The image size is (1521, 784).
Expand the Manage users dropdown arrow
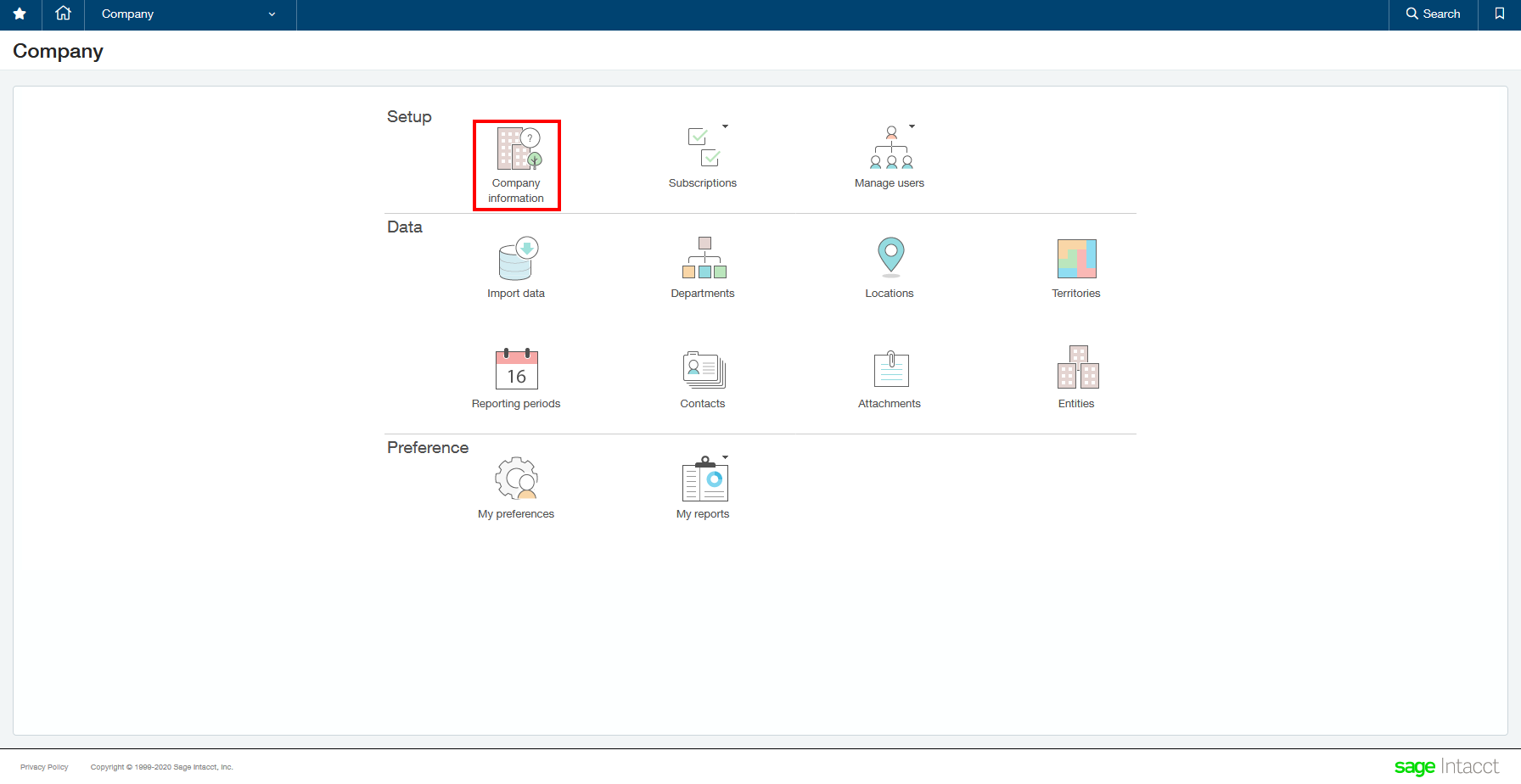tap(912, 126)
